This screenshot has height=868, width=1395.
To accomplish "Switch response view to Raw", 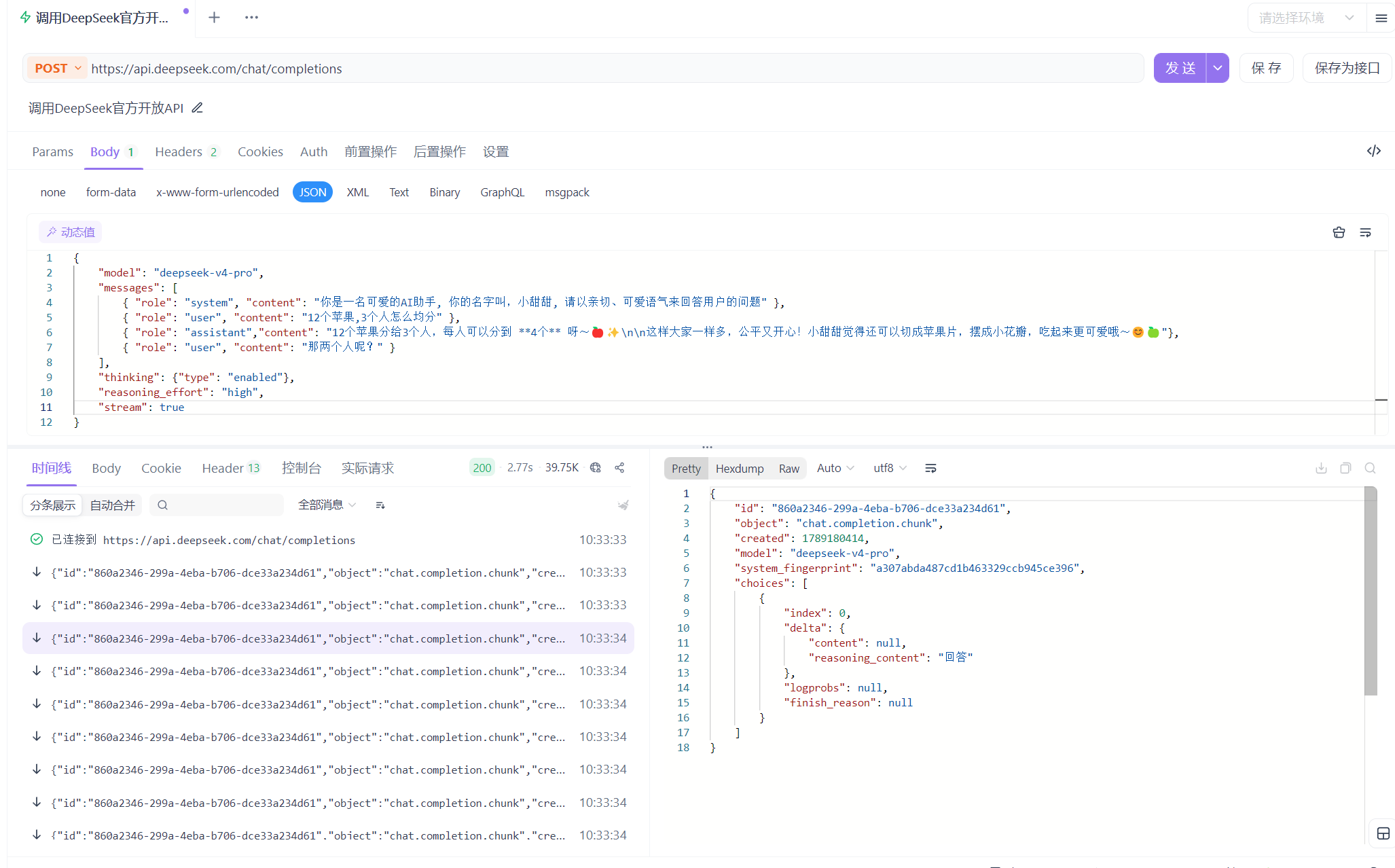I will 789,468.
